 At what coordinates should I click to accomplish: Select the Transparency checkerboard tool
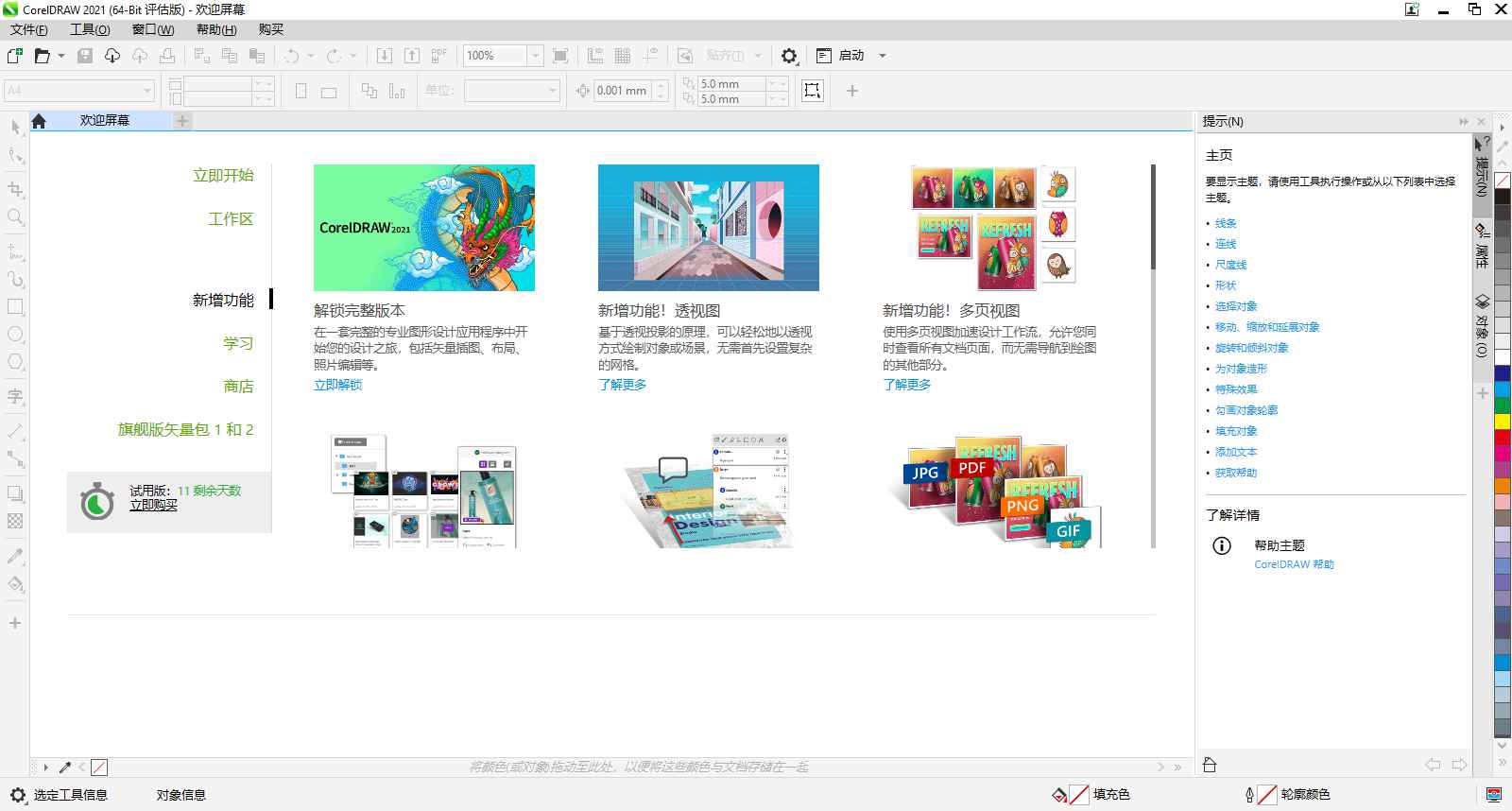pyautogui.click(x=15, y=521)
